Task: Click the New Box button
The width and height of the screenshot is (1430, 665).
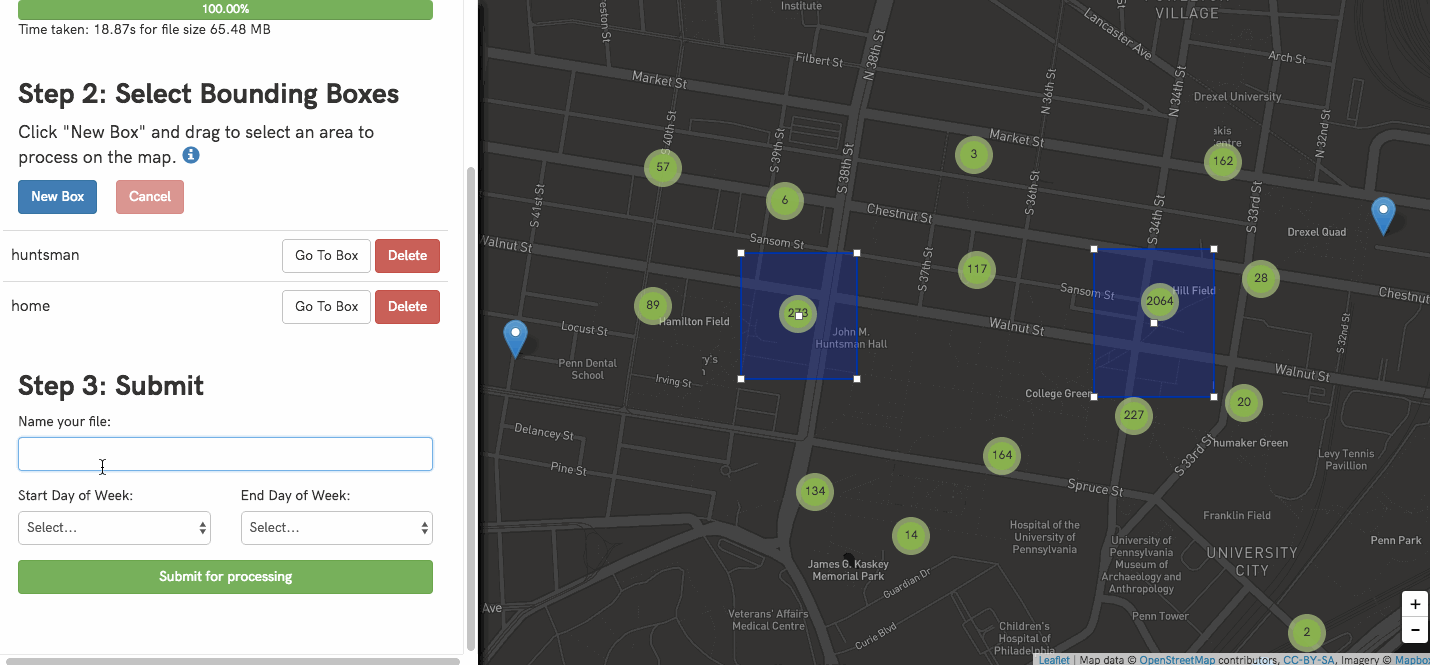Action: (x=57, y=197)
